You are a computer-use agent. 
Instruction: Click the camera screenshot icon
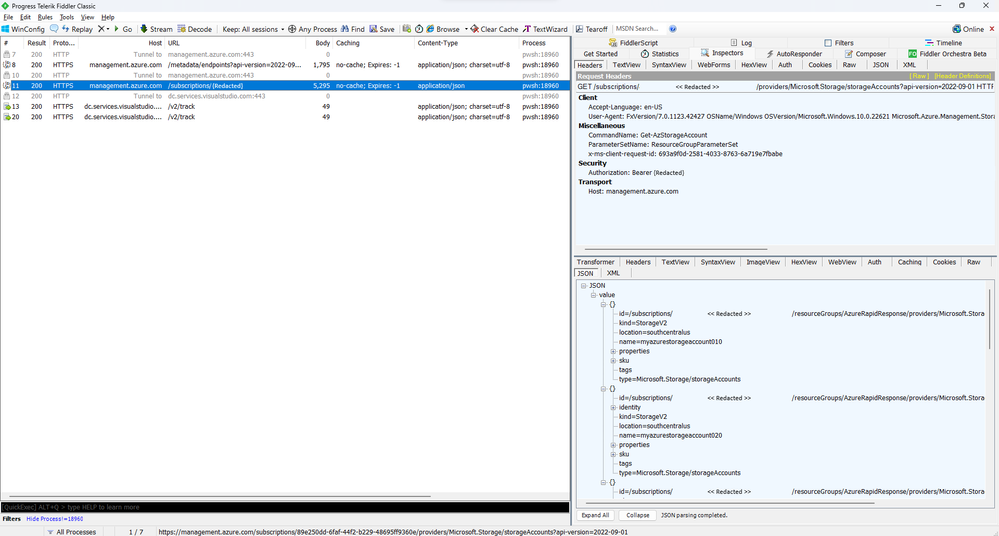[406, 29]
